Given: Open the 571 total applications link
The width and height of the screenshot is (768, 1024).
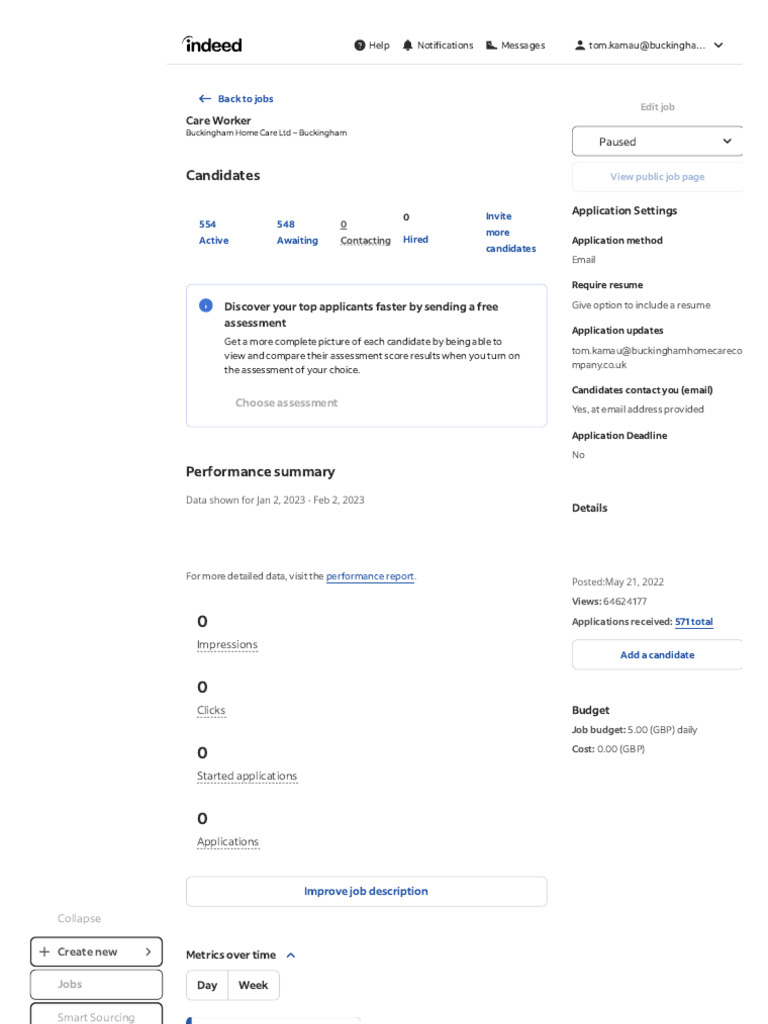Looking at the screenshot, I should pyautogui.click(x=694, y=622).
